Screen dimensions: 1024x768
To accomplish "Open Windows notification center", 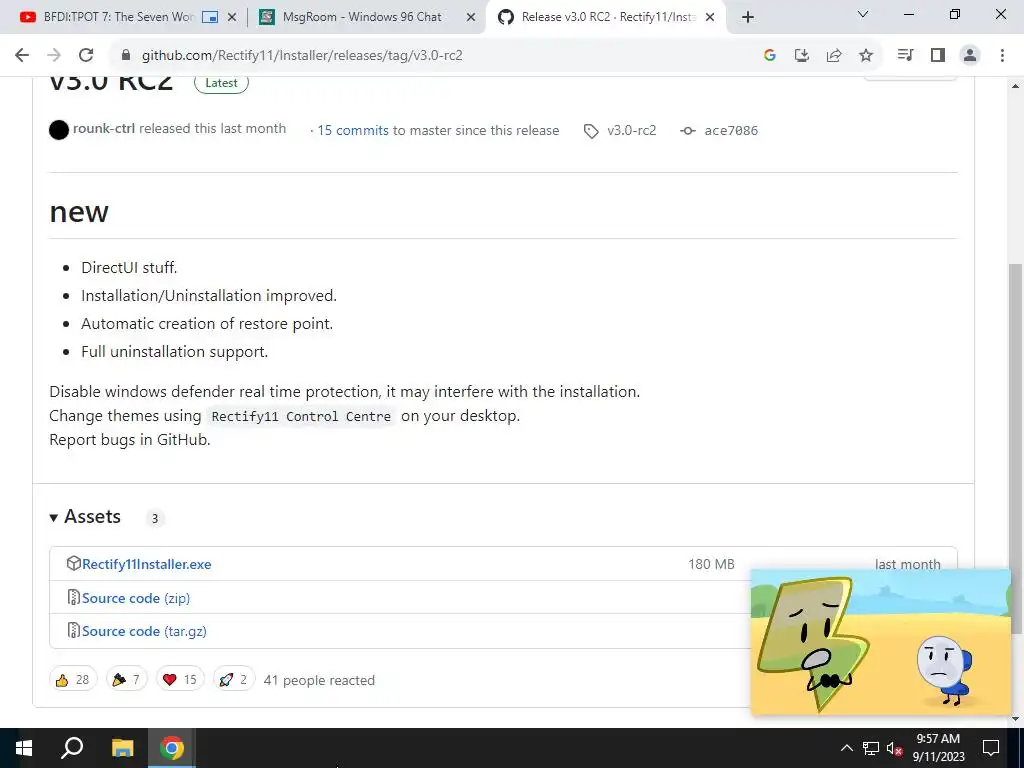I will click(991, 748).
